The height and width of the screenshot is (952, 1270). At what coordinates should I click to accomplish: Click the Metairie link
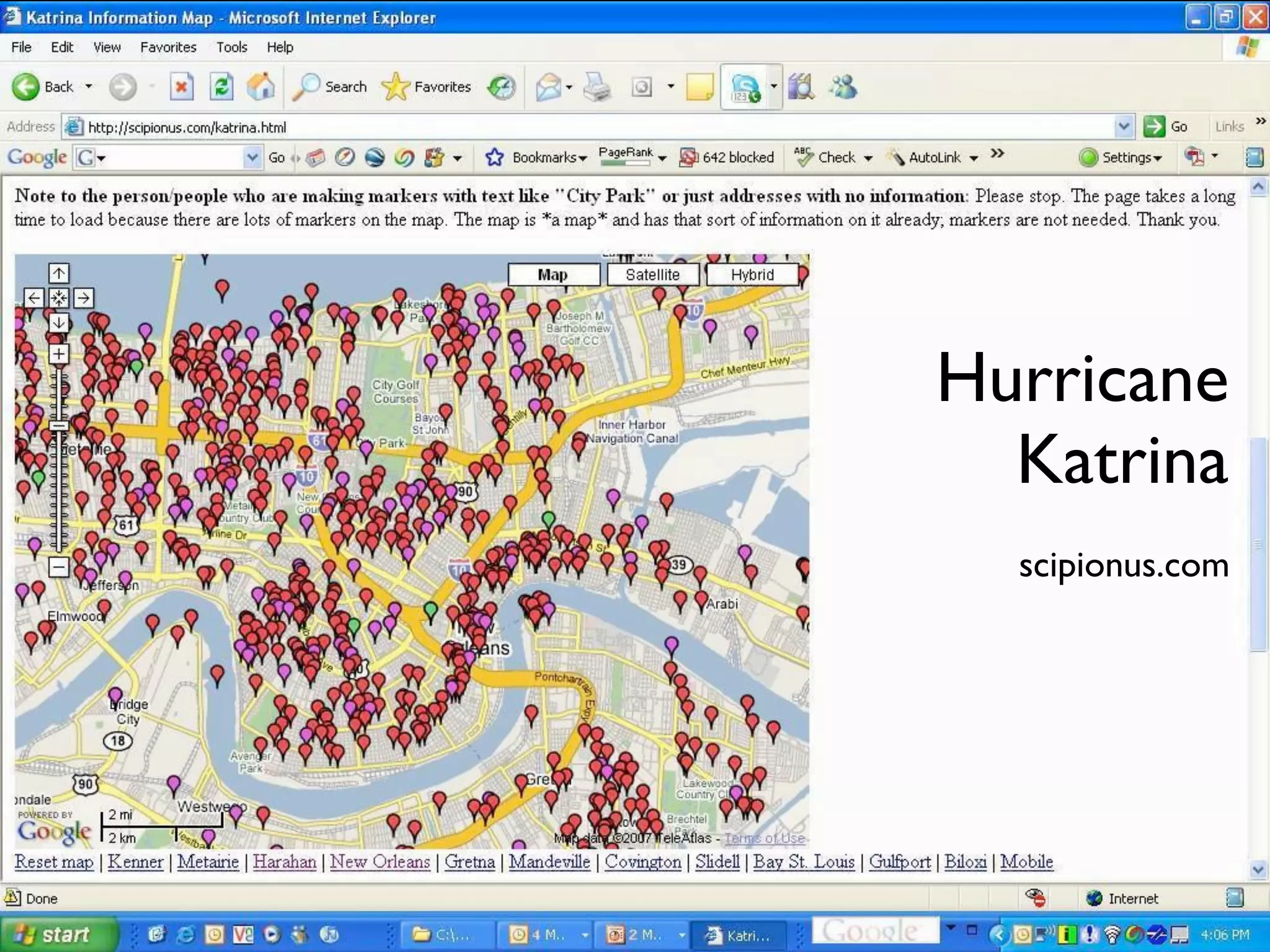click(x=208, y=862)
